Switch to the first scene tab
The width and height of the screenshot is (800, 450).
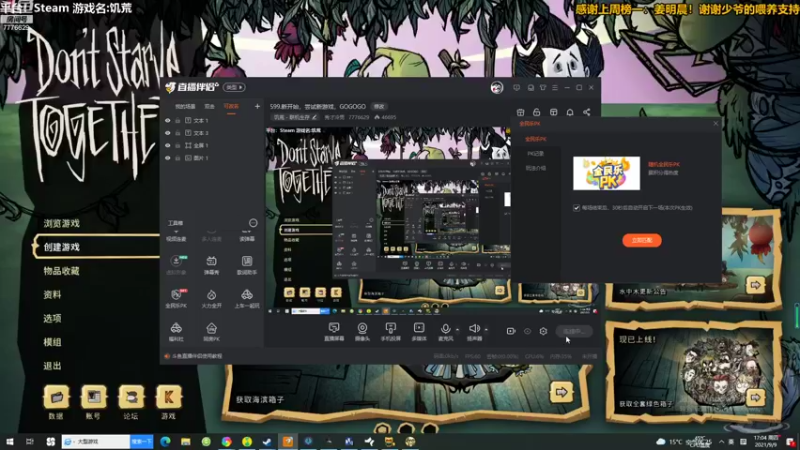(x=185, y=107)
